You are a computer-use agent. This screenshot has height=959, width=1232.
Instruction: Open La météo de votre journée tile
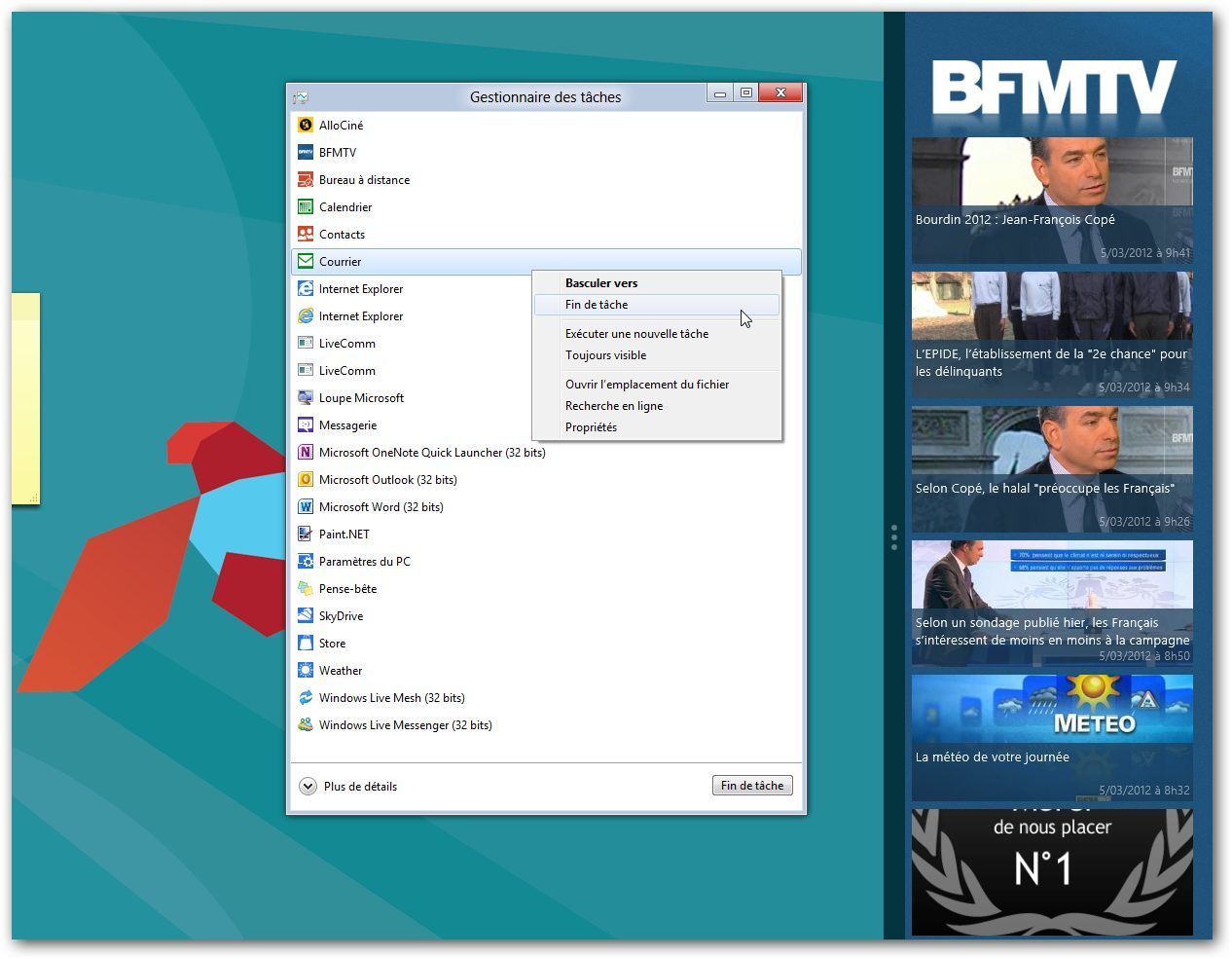[1052, 738]
